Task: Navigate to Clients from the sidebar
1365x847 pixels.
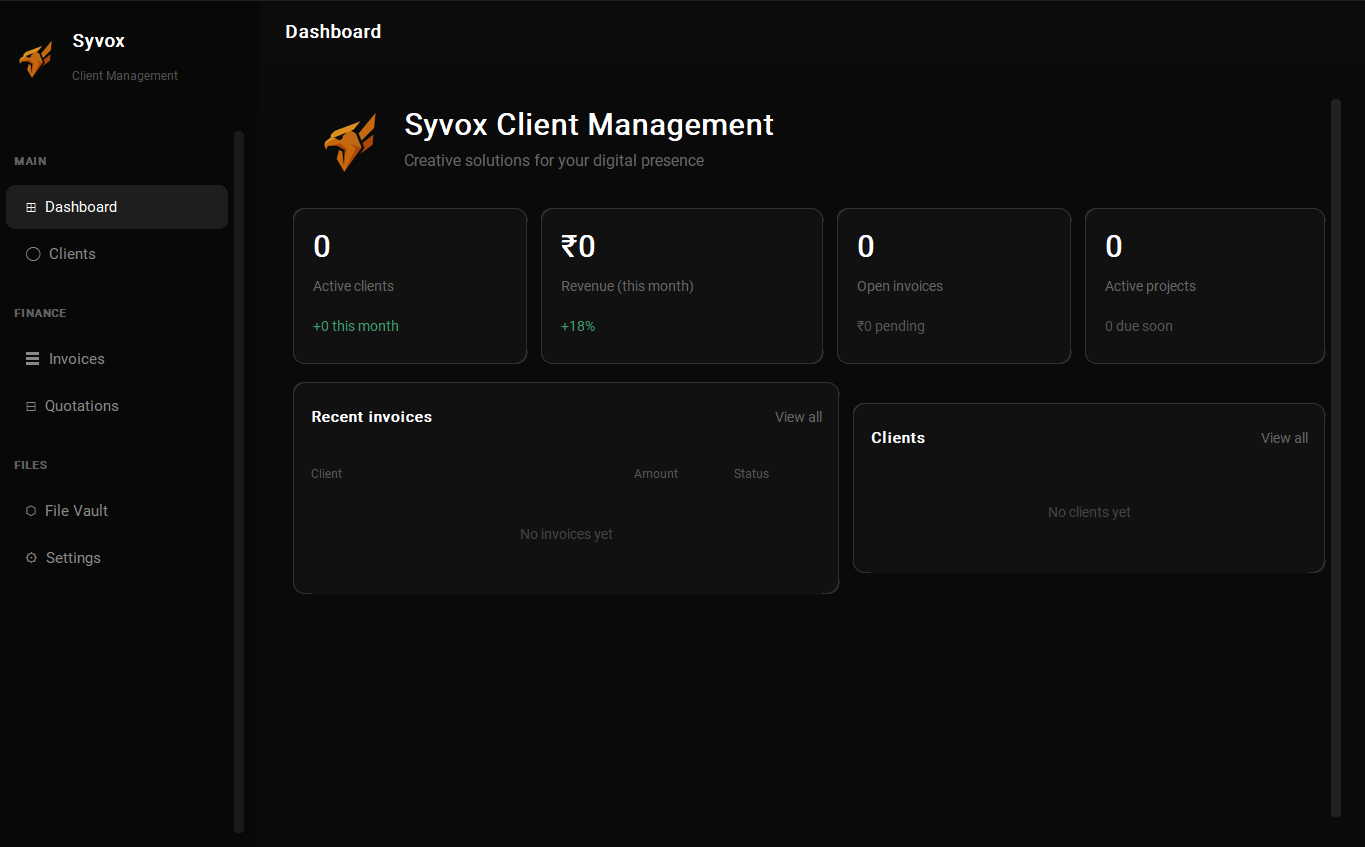Action: (71, 254)
